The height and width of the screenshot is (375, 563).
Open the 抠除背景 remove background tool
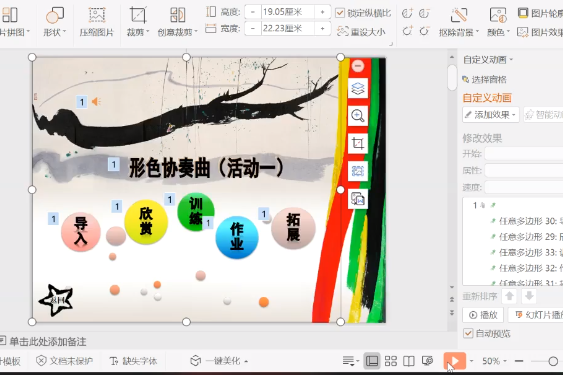[x=459, y=22]
